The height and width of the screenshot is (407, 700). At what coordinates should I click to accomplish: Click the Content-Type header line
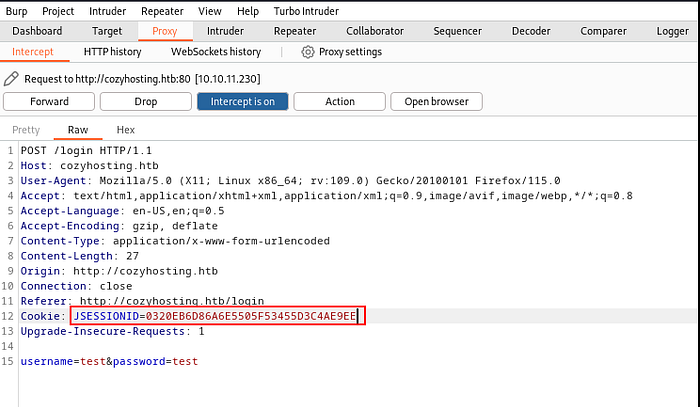[175, 241]
